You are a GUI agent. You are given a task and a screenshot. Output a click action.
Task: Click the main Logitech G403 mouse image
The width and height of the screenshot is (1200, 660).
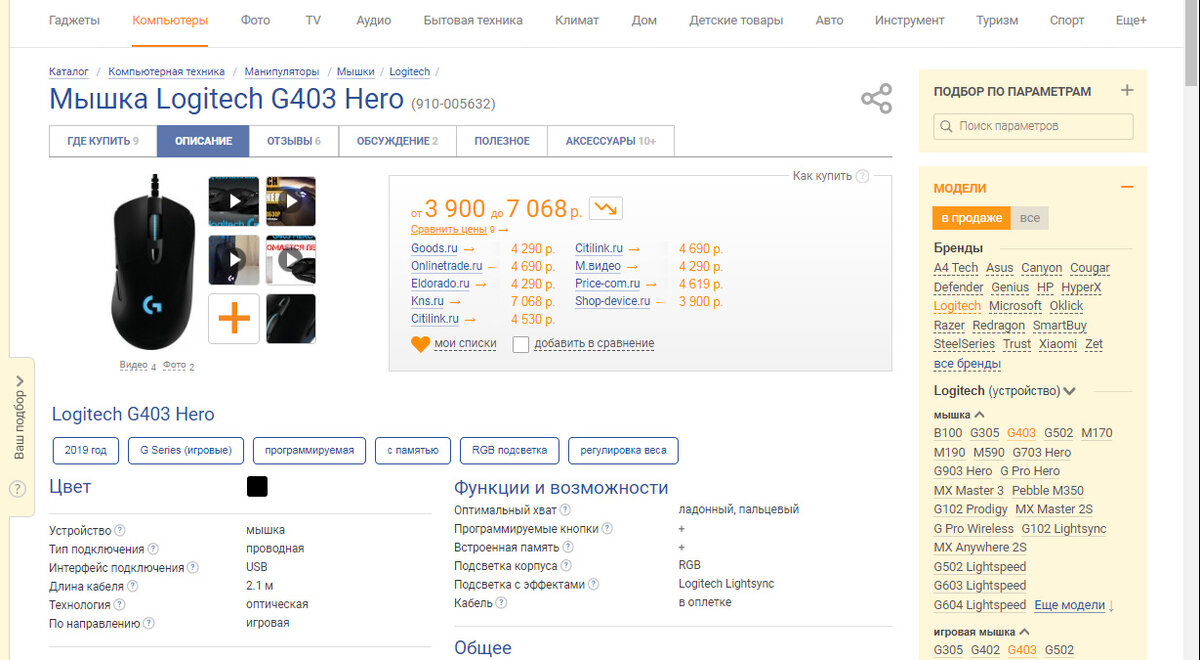pyautogui.click(x=154, y=263)
